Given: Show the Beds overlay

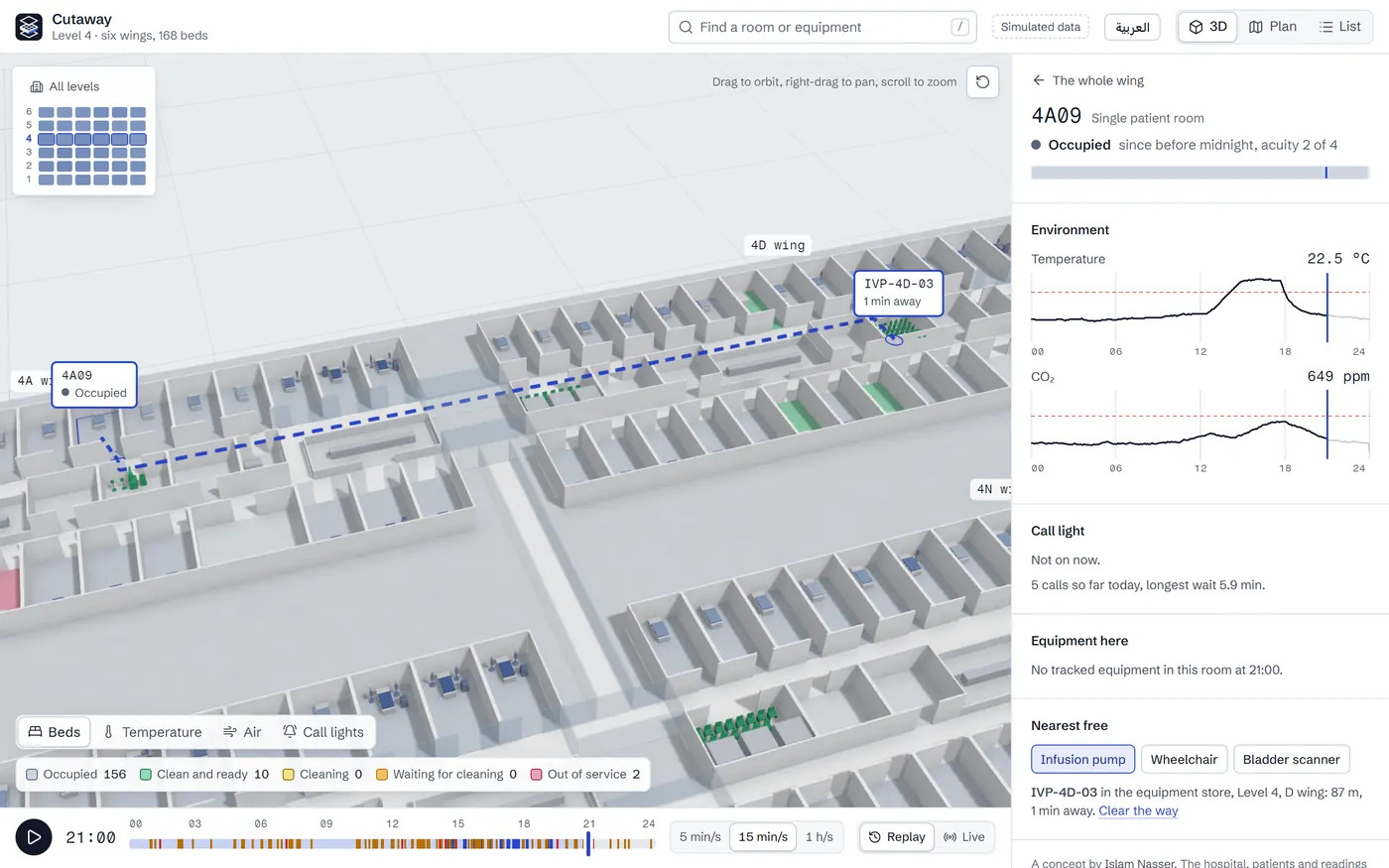Looking at the screenshot, I should tap(55, 732).
